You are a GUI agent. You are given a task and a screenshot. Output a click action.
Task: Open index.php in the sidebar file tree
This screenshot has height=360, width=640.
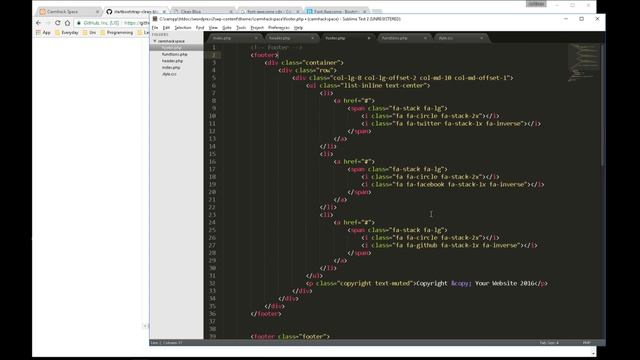pyautogui.click(x=171, y=67)
